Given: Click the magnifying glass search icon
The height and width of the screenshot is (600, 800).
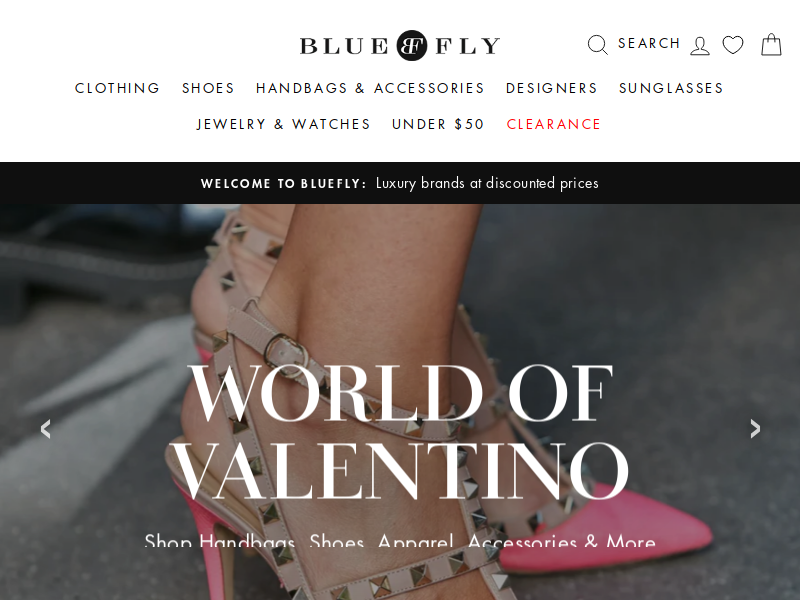Looking at the screenshot, I should pyautogui.click(x=597, y=45).
